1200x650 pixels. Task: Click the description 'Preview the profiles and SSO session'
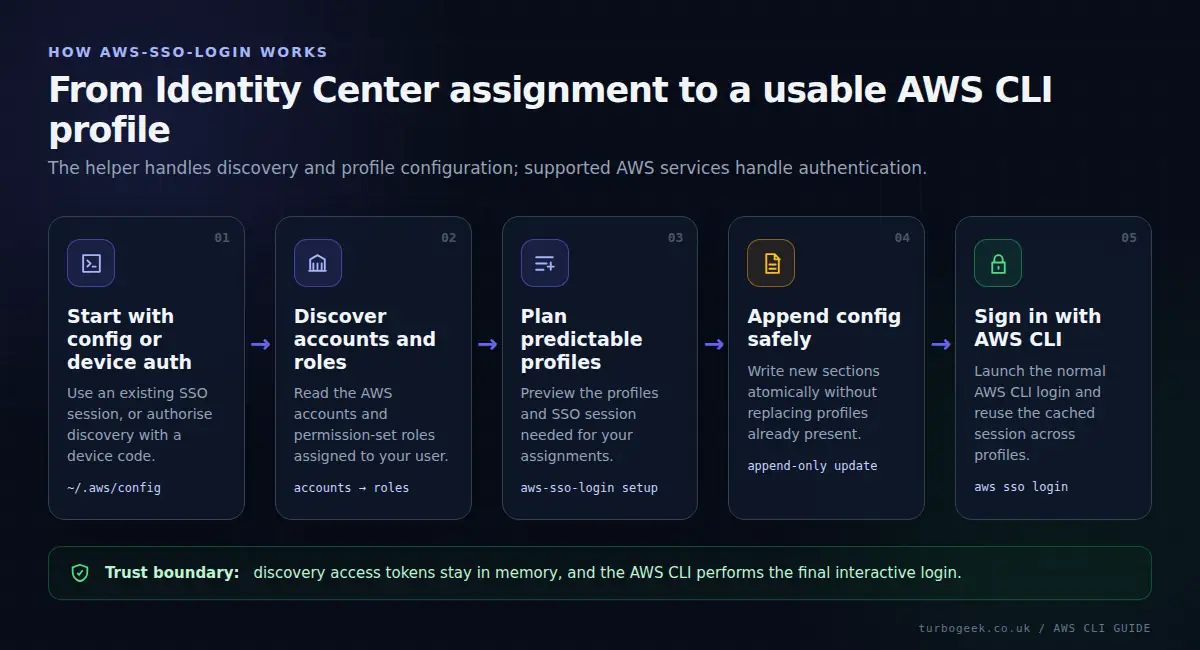(590, 425)
